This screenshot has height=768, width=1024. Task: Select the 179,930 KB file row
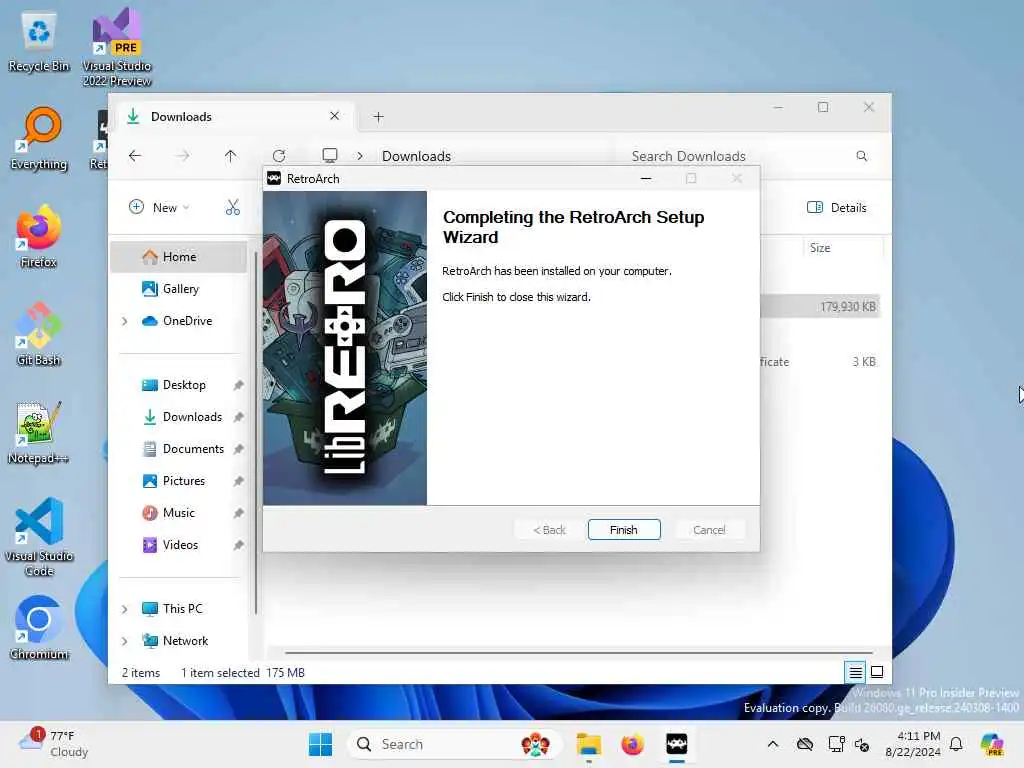point(820,306)
